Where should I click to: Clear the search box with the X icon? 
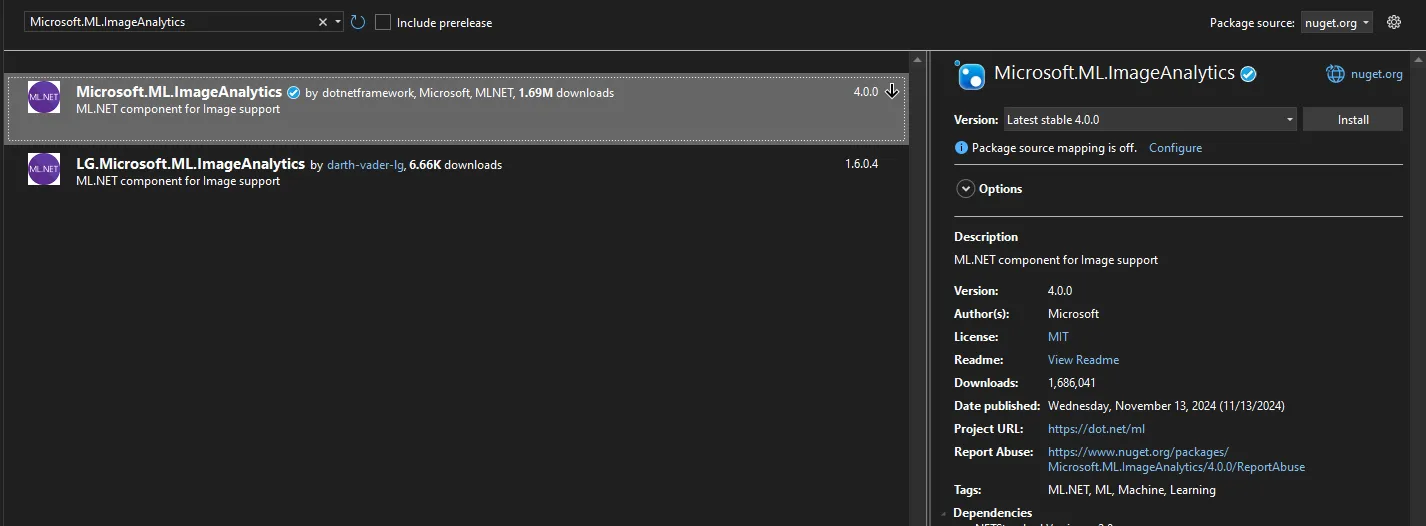(323, 22)
